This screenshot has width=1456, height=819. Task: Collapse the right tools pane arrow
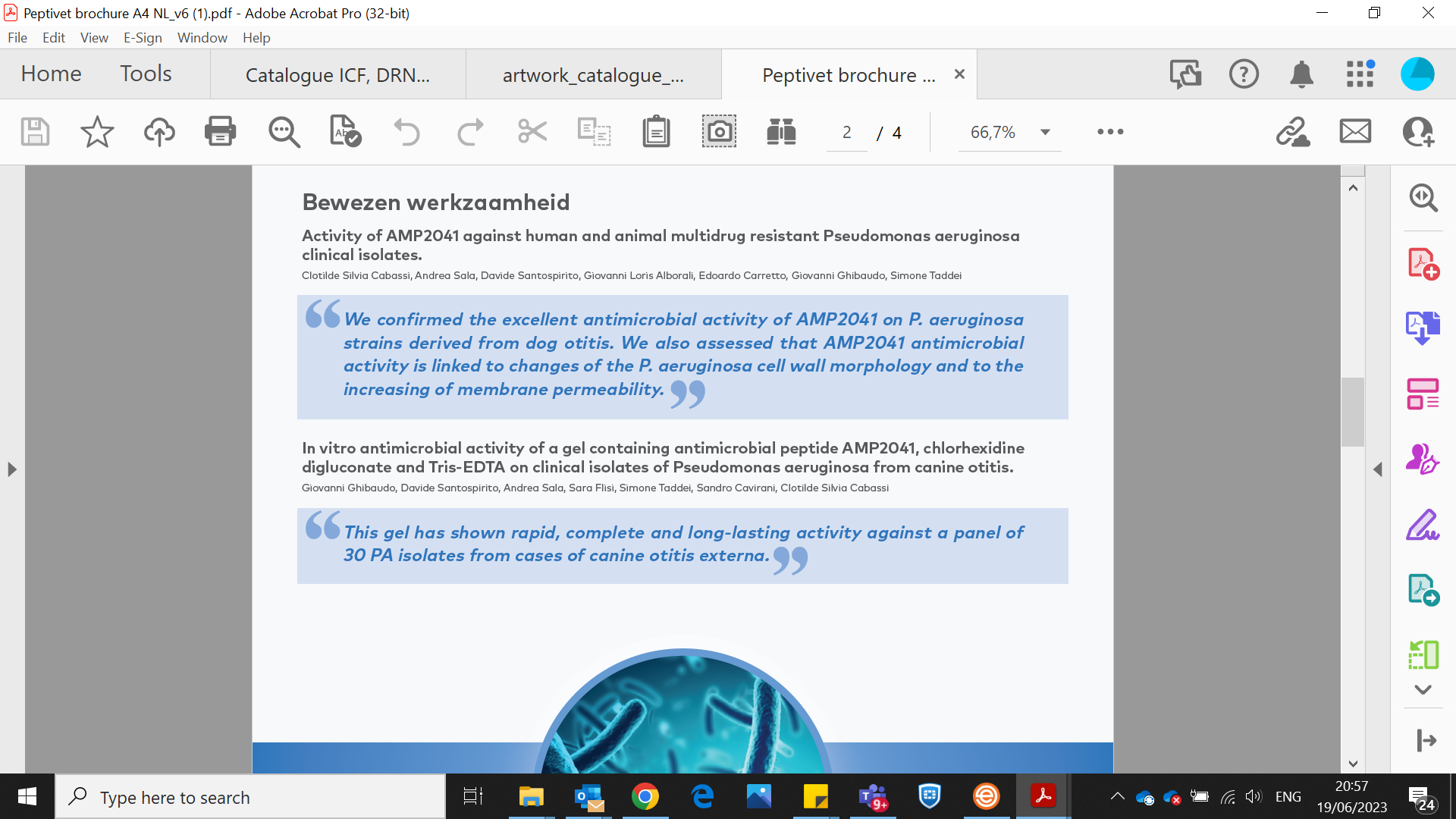pos(1378,469)
